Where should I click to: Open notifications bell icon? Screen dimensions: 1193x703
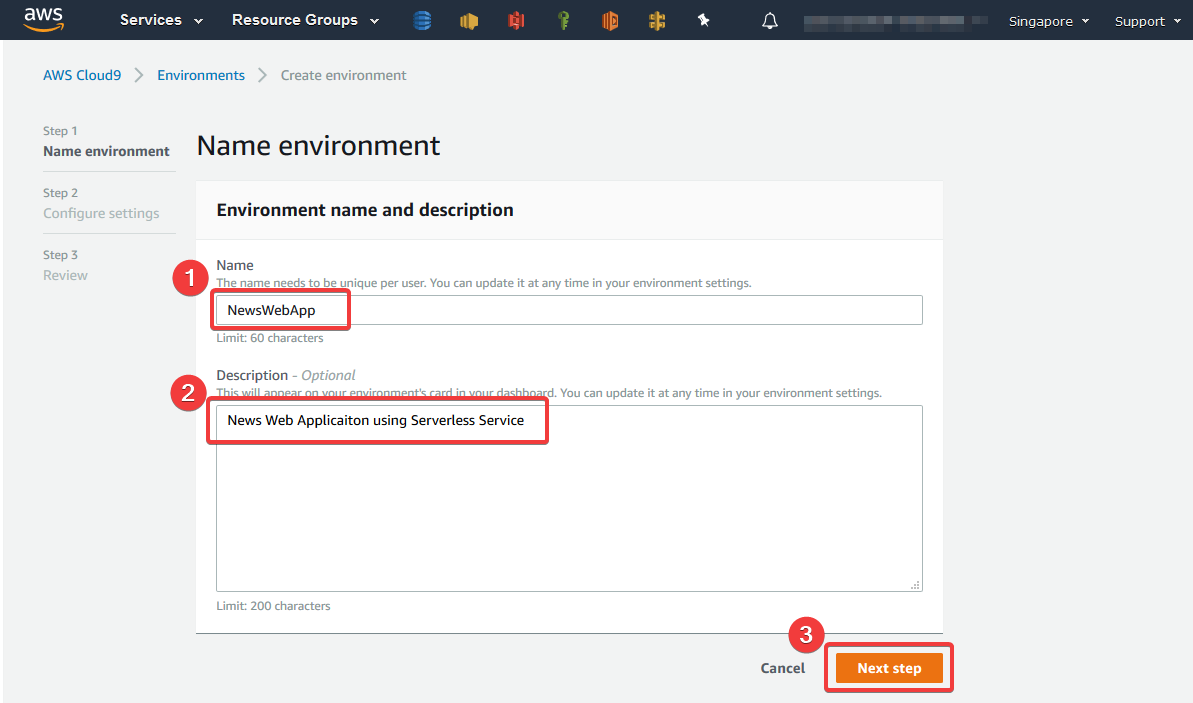click(770, 21)
